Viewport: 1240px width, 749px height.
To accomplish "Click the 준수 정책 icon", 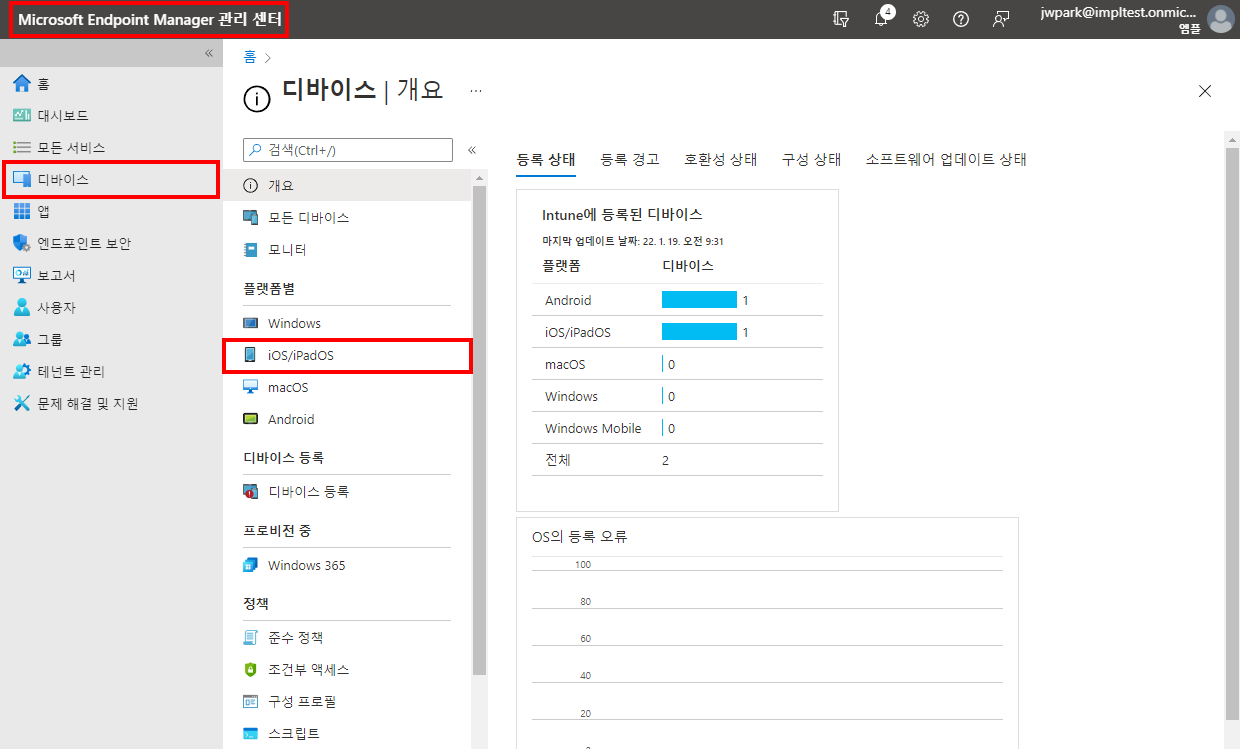I will [x=251, y=637].
